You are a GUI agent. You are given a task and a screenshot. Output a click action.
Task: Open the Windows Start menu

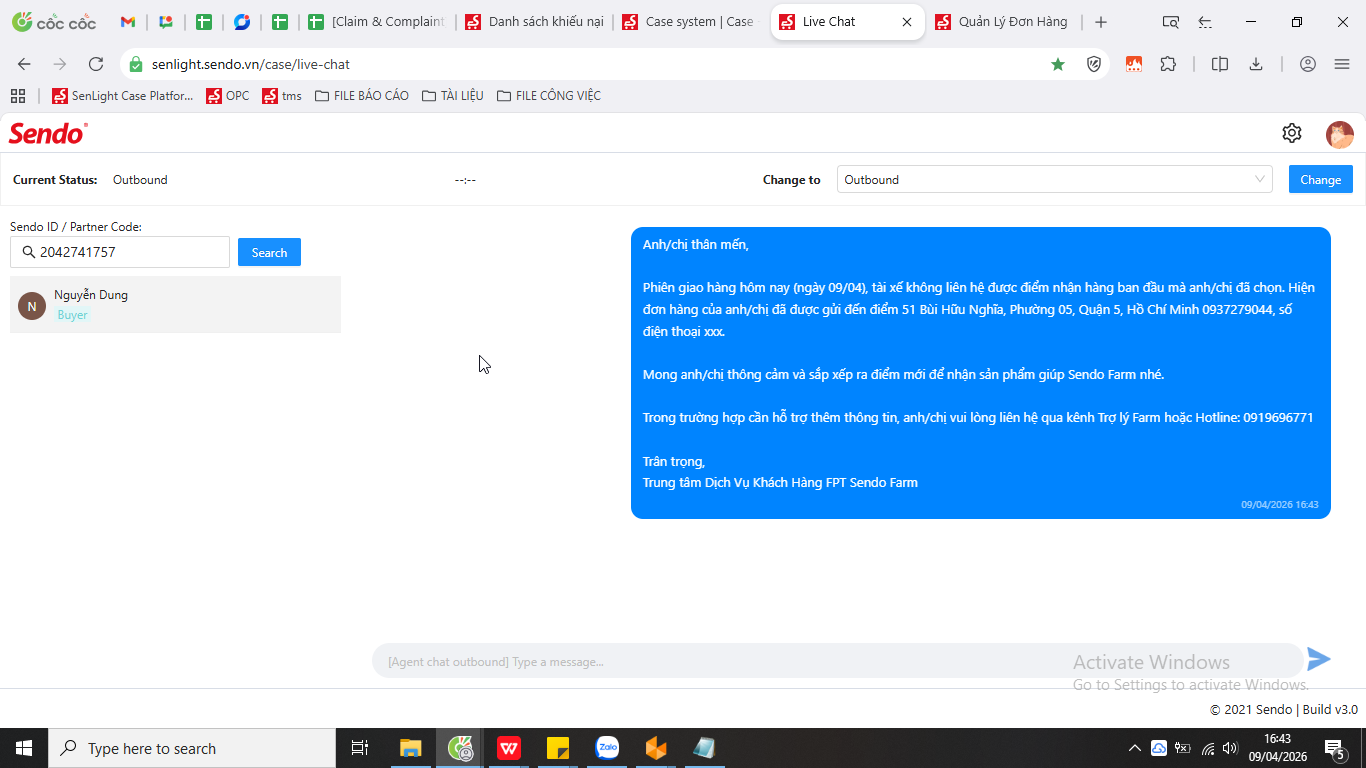tap(24, 748)
